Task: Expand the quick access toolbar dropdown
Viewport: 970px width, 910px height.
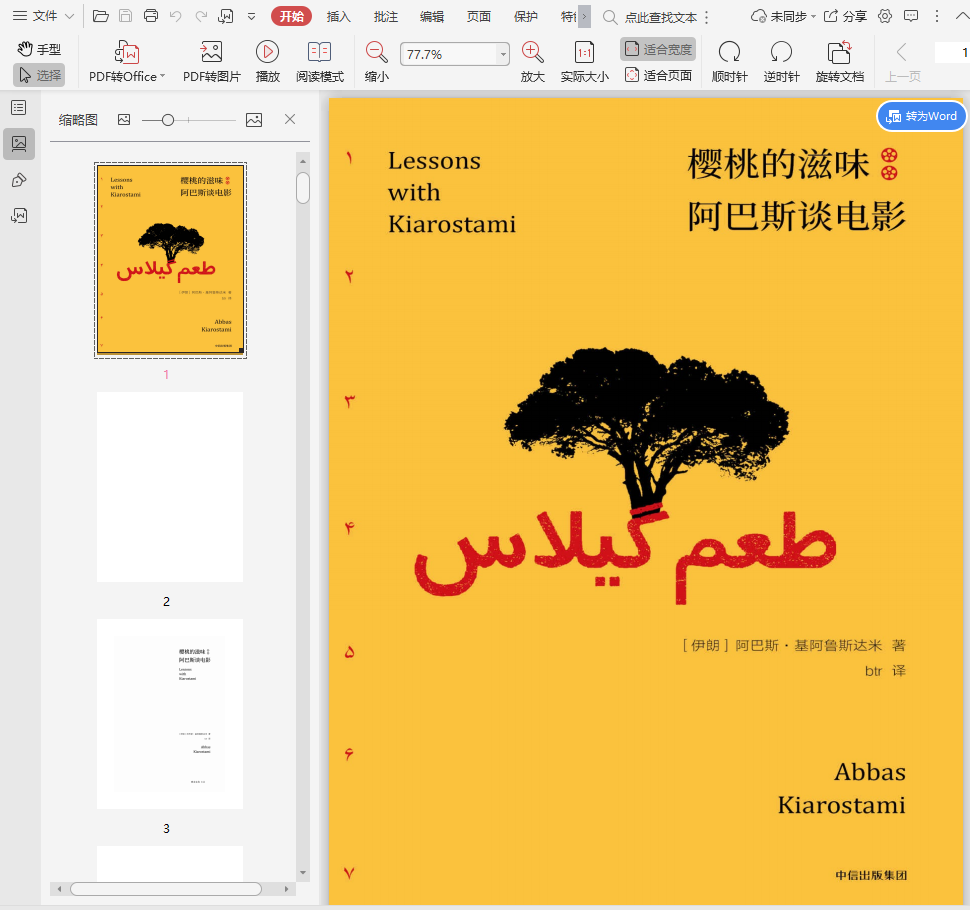Action: pos(251,17)
